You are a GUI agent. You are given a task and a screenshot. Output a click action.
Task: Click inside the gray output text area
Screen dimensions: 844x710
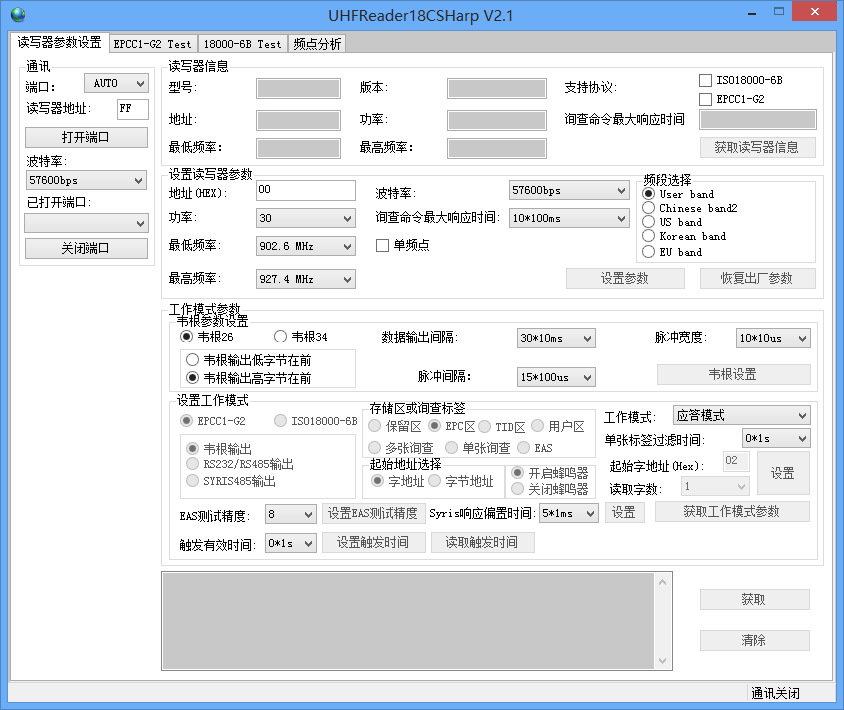[x=408, y=621]
